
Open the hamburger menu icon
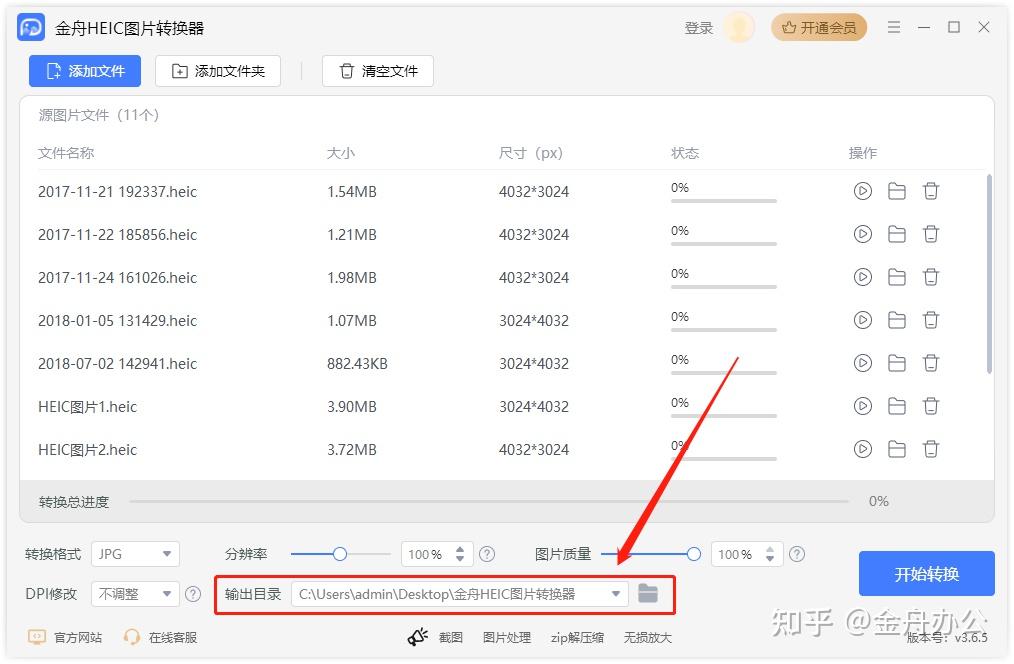(894, 27)
